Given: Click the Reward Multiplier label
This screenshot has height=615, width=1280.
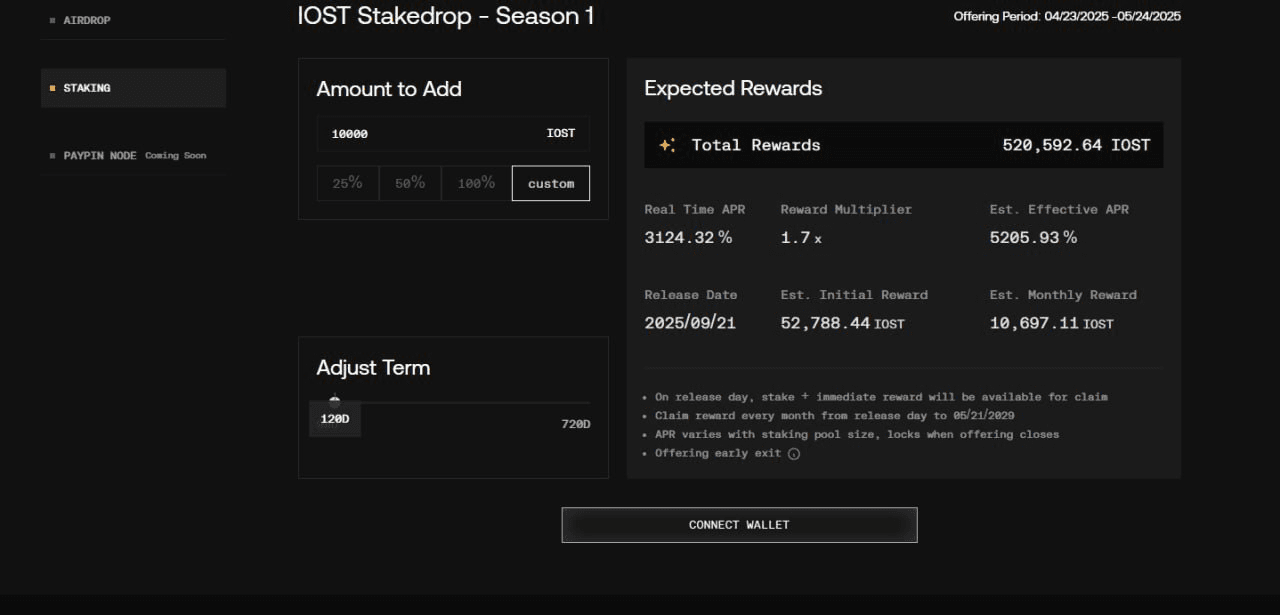Looking at the screenshot, I should (x=846, y=210).
